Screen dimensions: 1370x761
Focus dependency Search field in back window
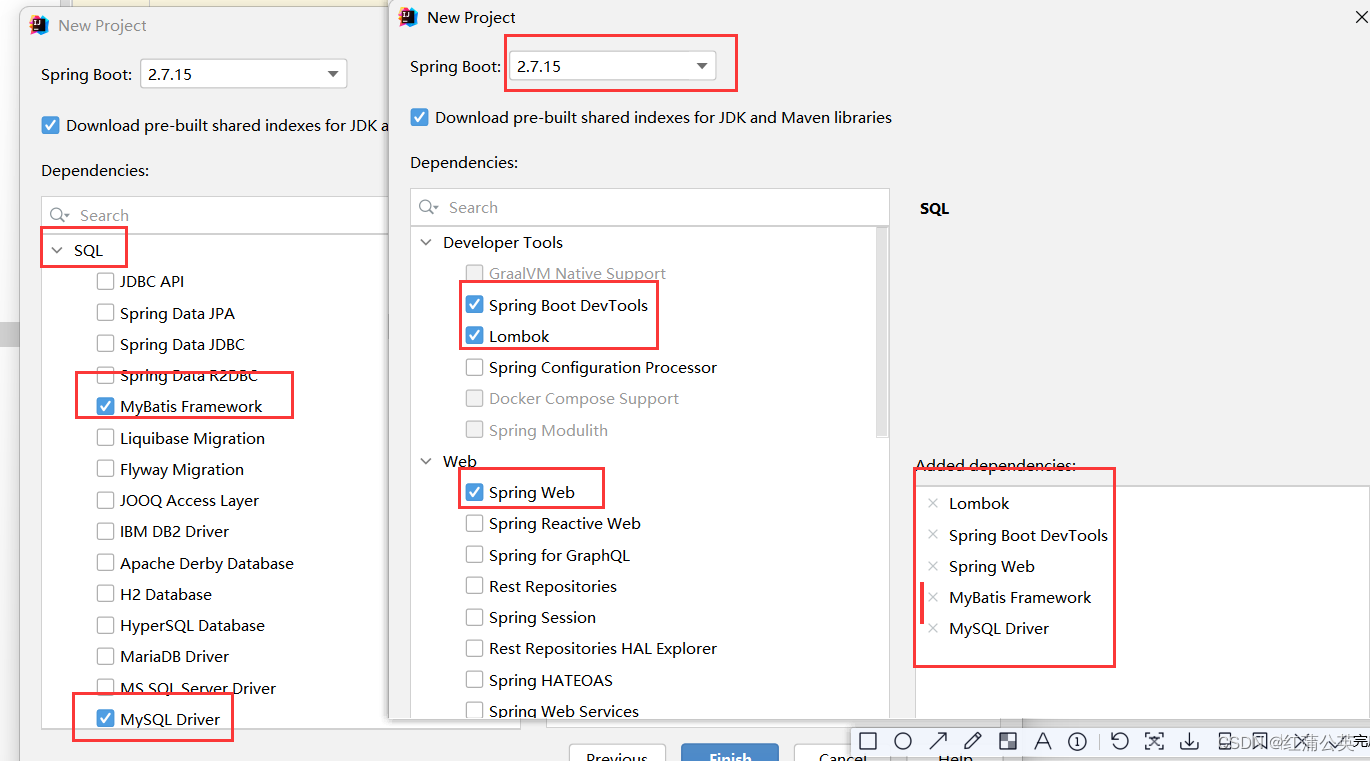click(215, 215)
